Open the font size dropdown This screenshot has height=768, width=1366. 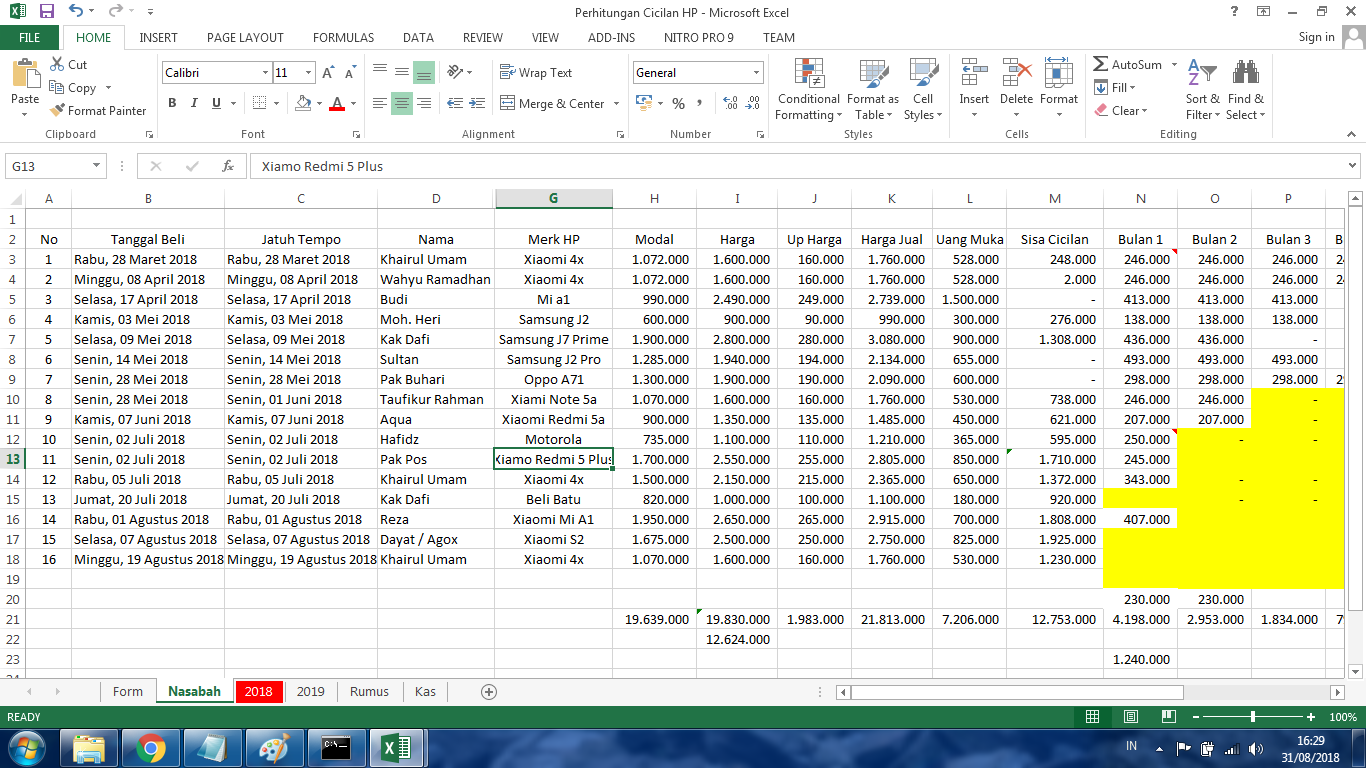[x=309, y=73]
